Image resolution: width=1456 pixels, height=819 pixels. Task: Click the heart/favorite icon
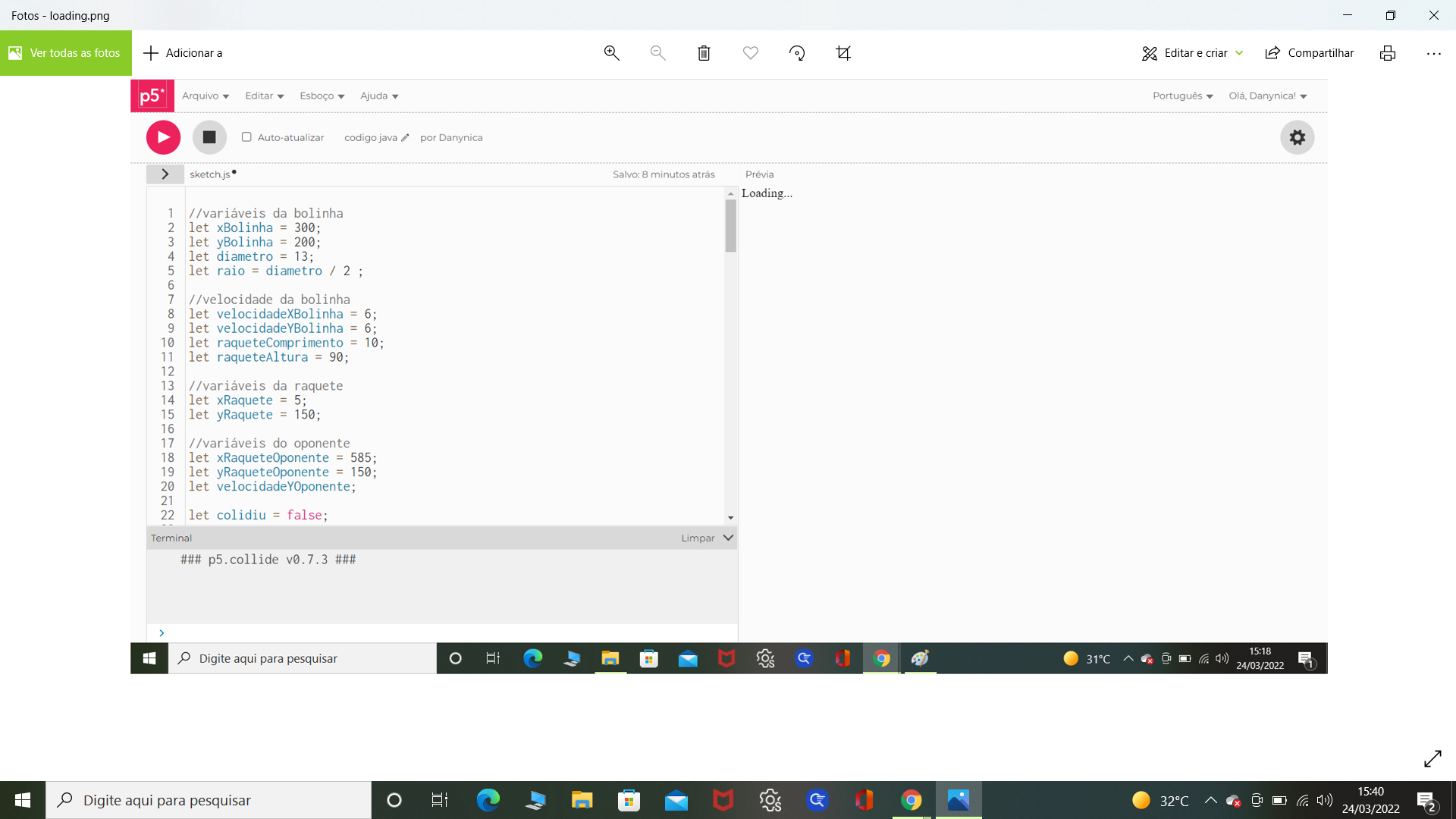(x=751, y=52)
